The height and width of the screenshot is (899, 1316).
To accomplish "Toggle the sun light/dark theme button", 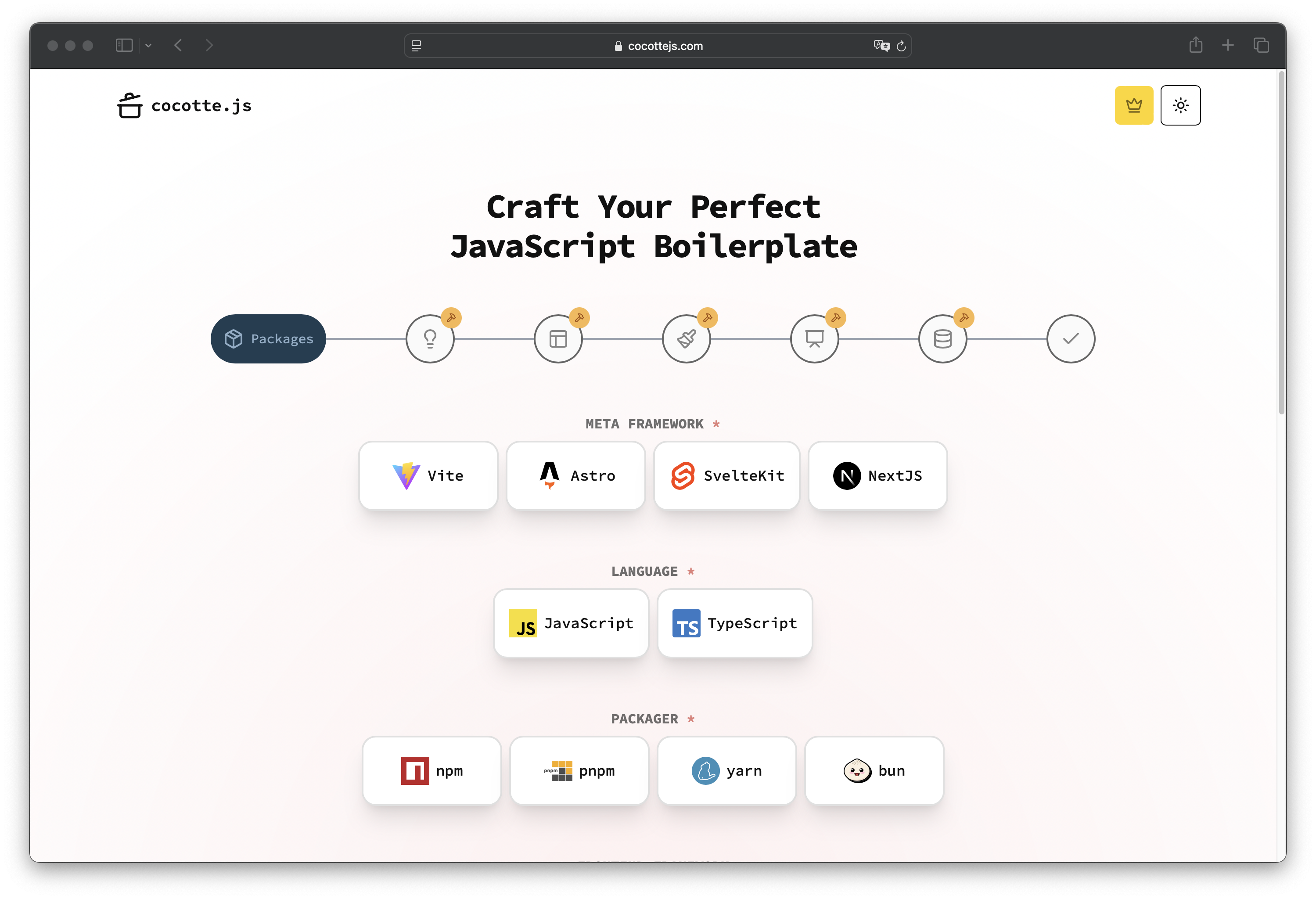I will [x=1180, y=105].
